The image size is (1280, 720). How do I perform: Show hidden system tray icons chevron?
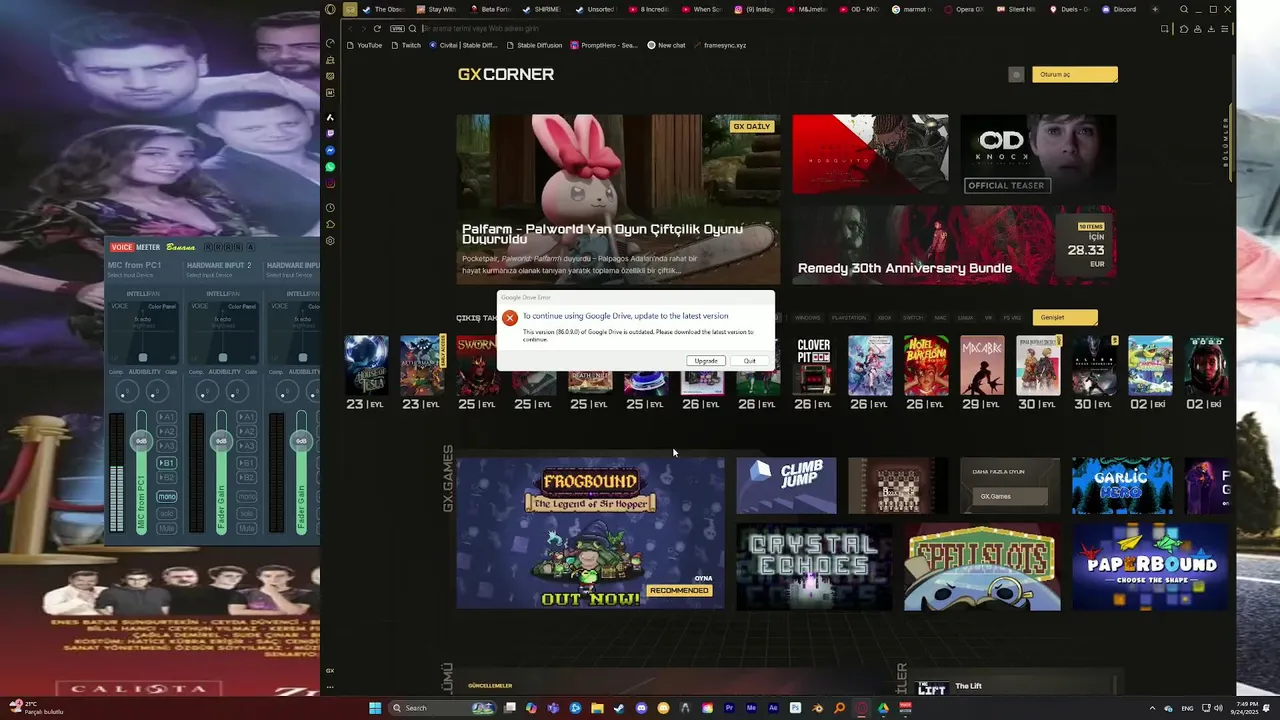[x=1152, y=708]
